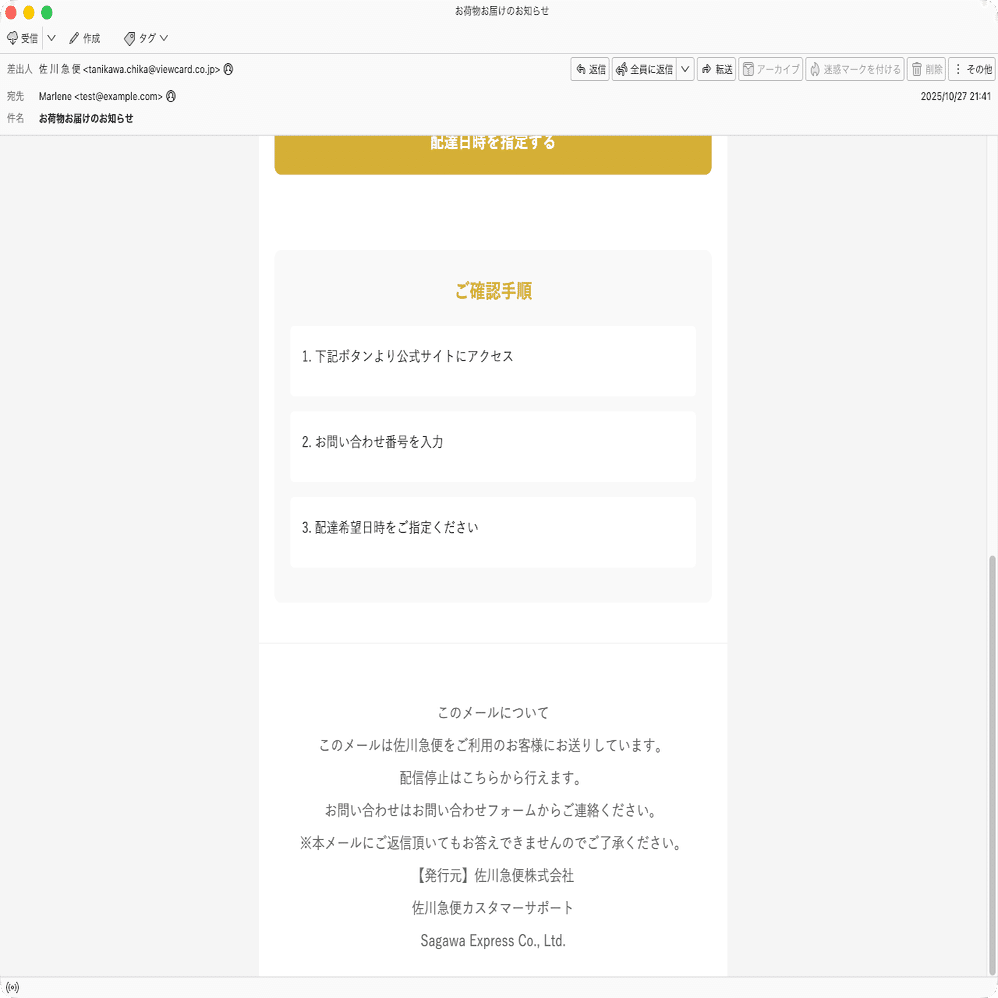Open the その他 actions menu
998x998 pixels.
pyautogui.click(x=973, y=69)
